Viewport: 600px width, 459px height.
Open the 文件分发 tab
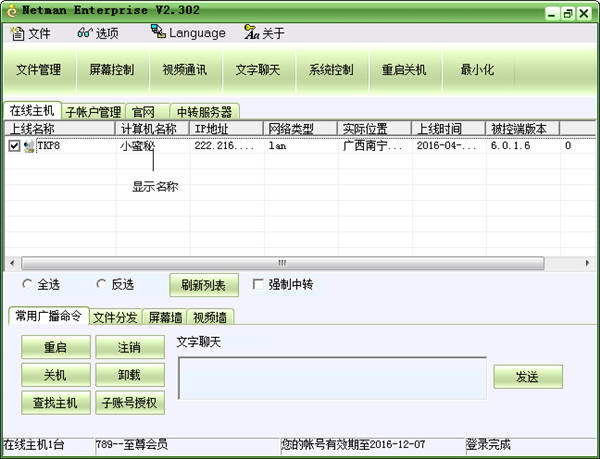(115, 317)
